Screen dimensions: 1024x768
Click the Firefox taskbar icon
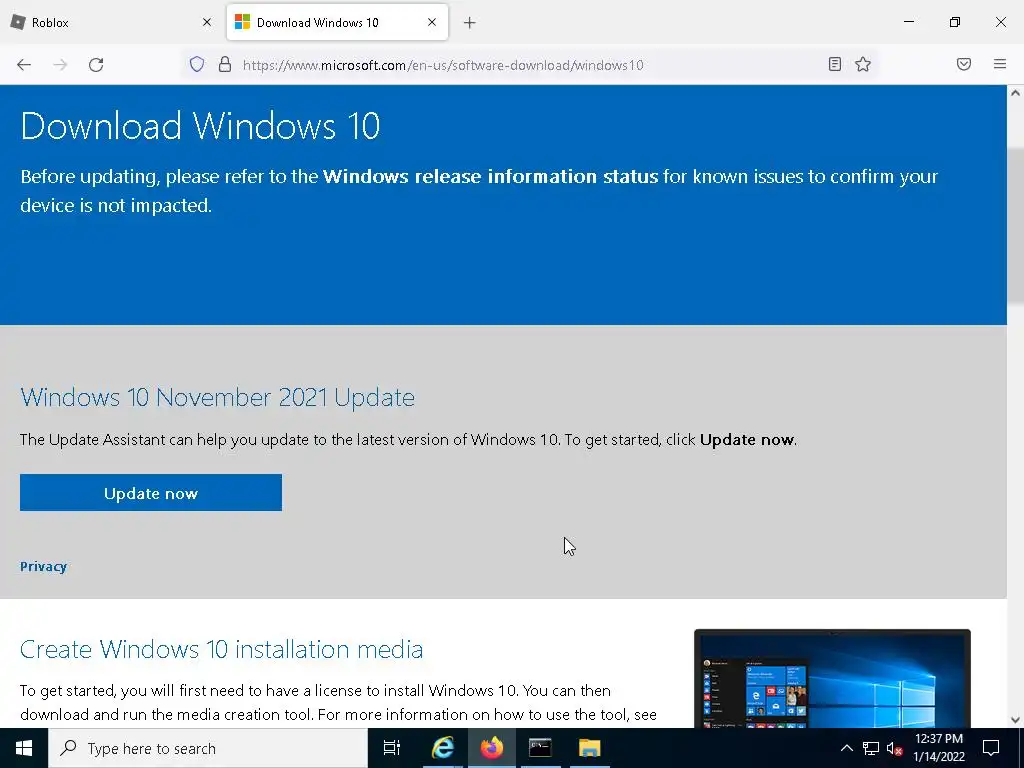click(492, 748)
